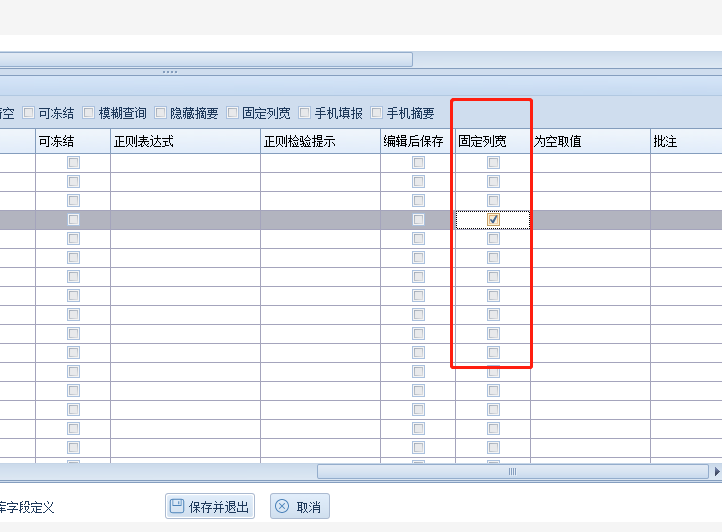Check 可冻结 box in the highlighted row

click(73, 219)
